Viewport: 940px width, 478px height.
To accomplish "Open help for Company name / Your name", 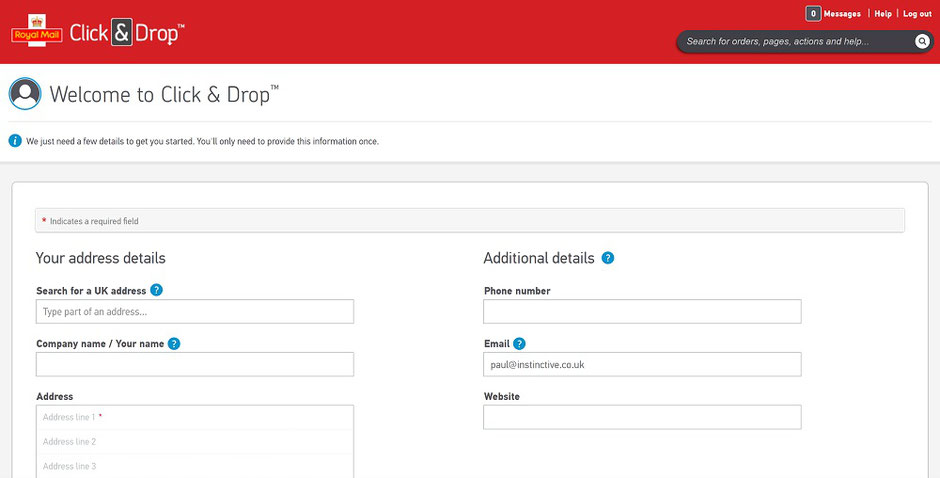I will coord(174,344).
